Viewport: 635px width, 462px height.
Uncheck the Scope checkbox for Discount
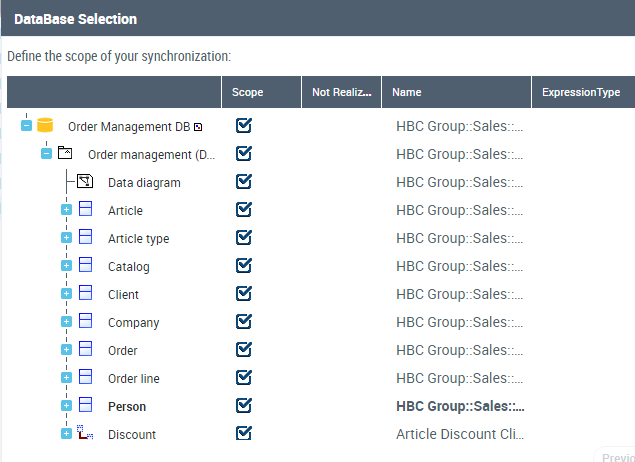[x=244, y=434]
